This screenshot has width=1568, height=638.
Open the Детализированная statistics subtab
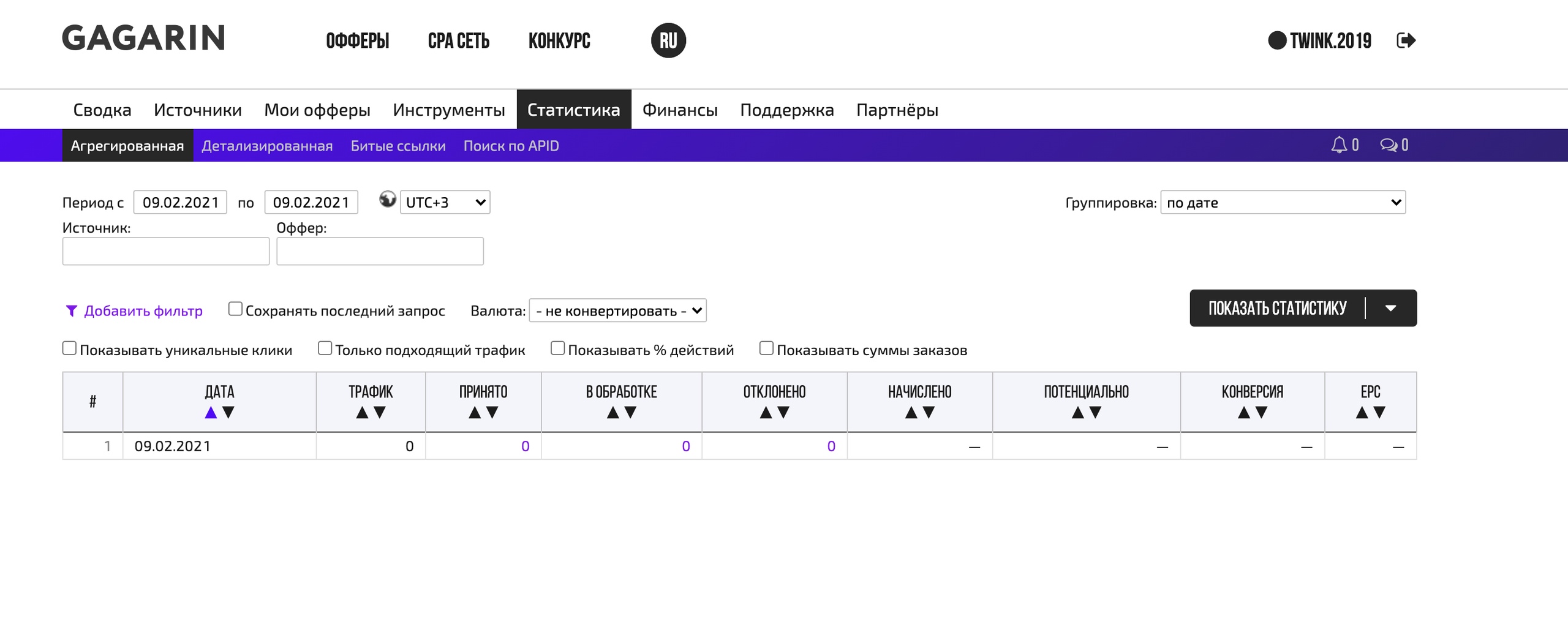tap(267, 146)
